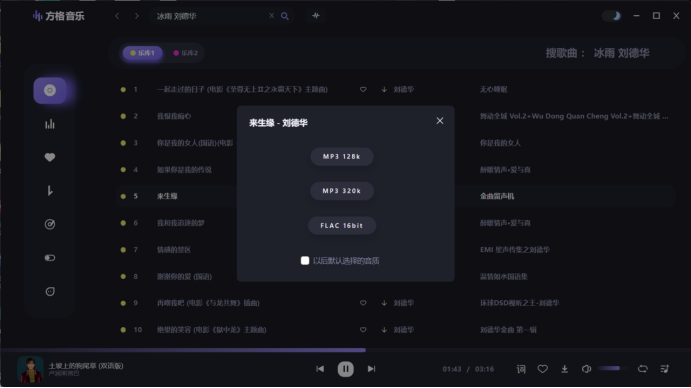Toggle the repeat loop mode icon
The width and height of the screenshot is (691, 388).
coord(643,369)
